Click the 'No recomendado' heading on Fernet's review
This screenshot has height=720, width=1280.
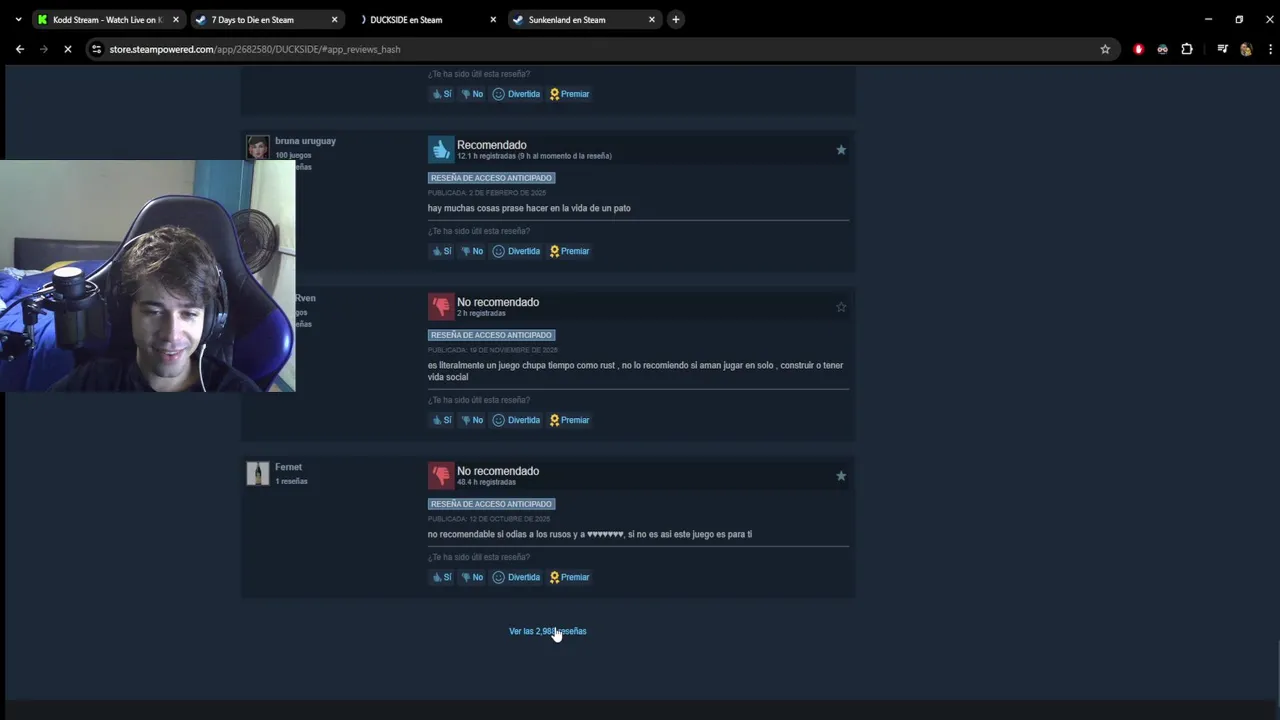498,471
